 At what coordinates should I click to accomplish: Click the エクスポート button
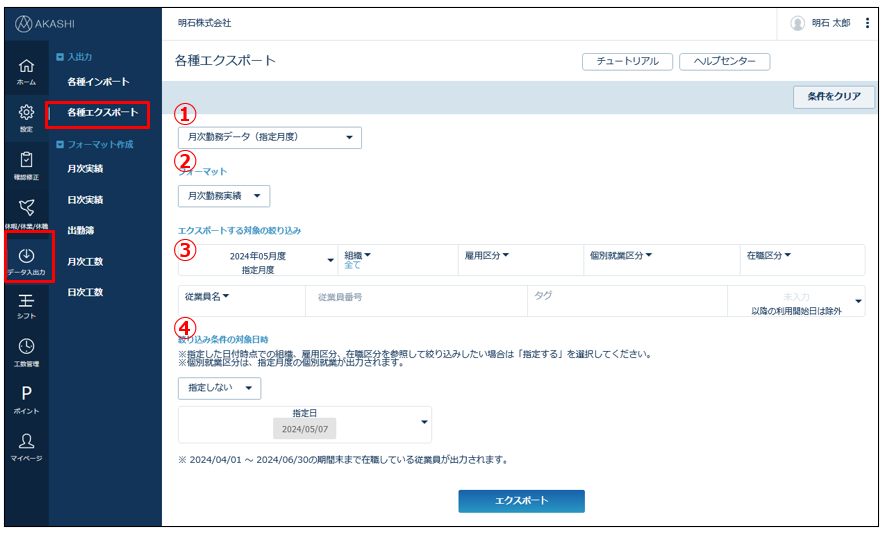(x=521, y=501)
